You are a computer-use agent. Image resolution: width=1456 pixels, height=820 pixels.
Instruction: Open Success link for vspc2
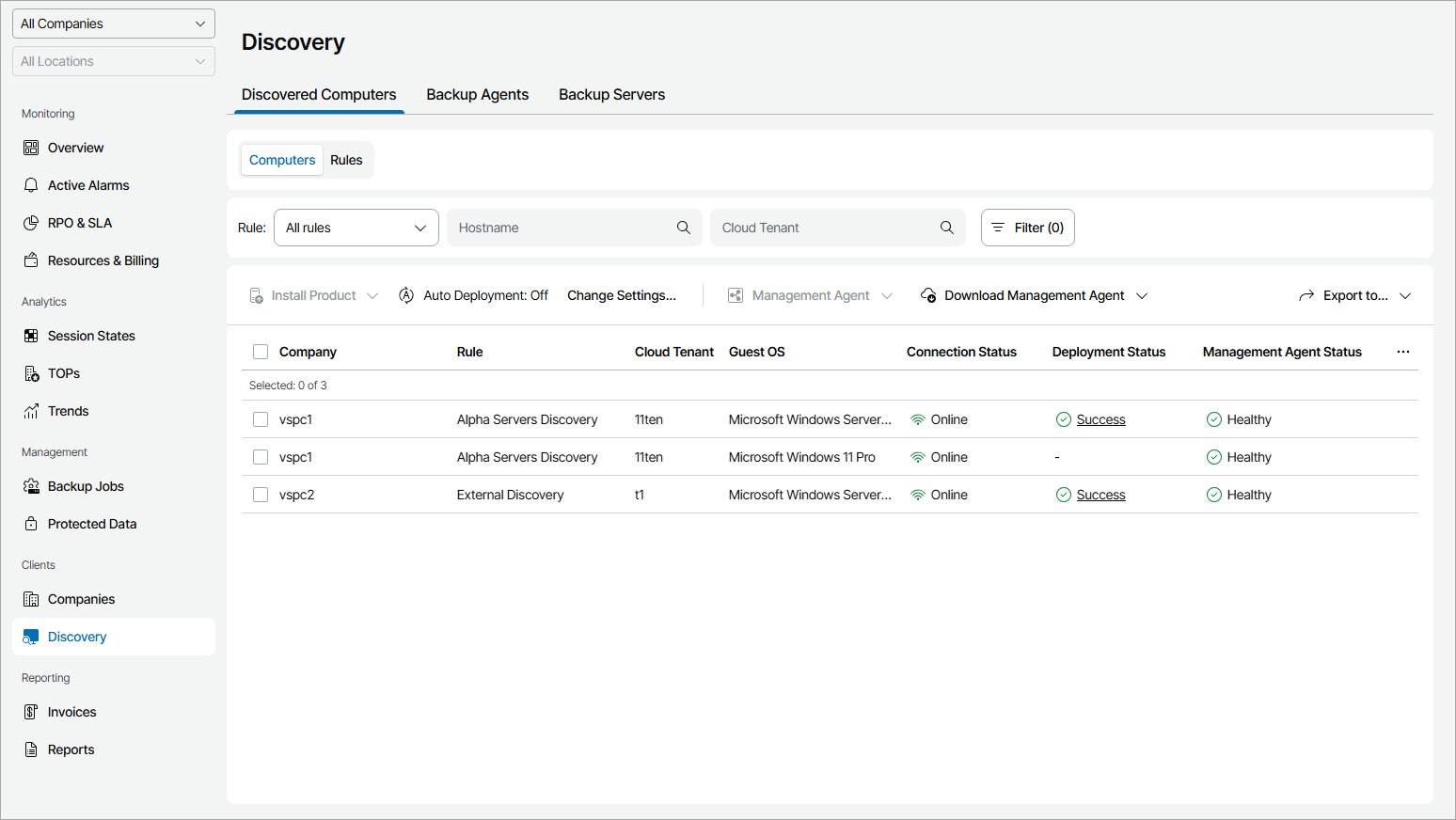(1100, 495)
